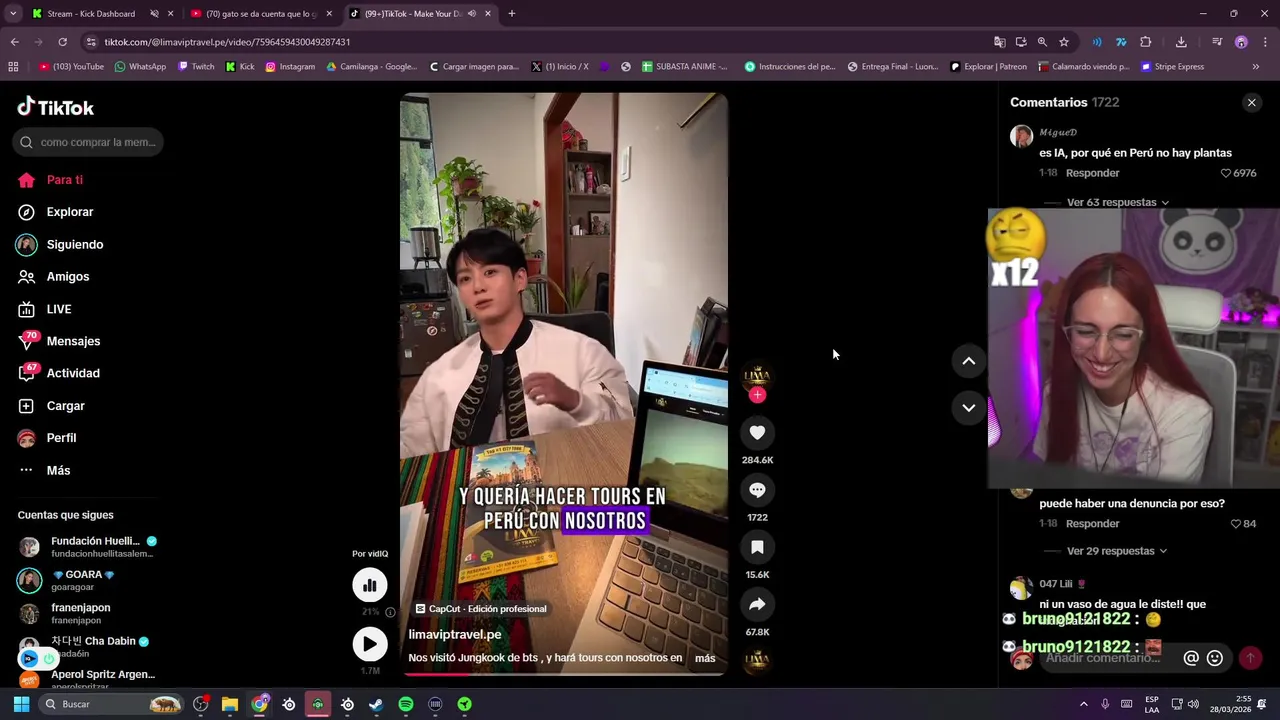The height and width of the screenshot is (720, 1280).
Task: Mute the TikTok tab audio icon
Action: coord(472,14)
